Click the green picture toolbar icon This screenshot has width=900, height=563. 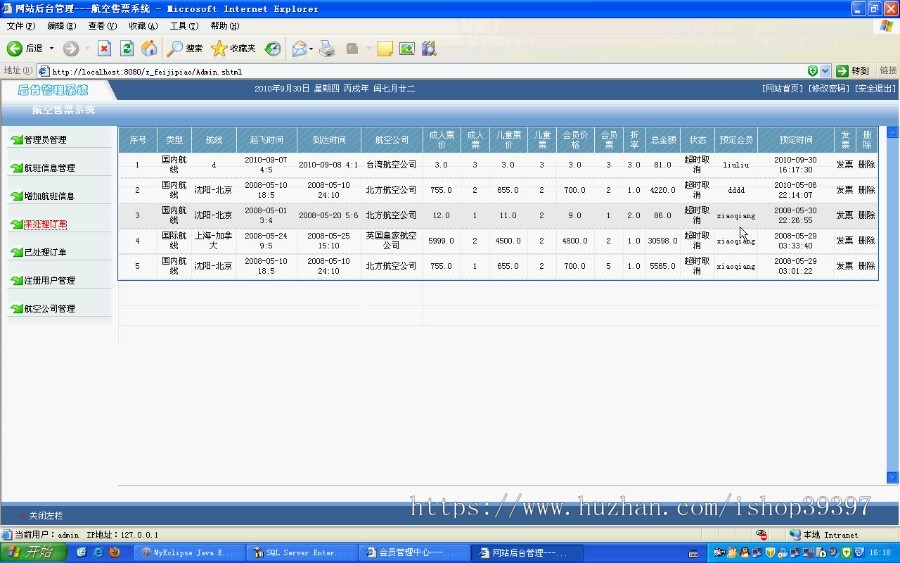407,49
